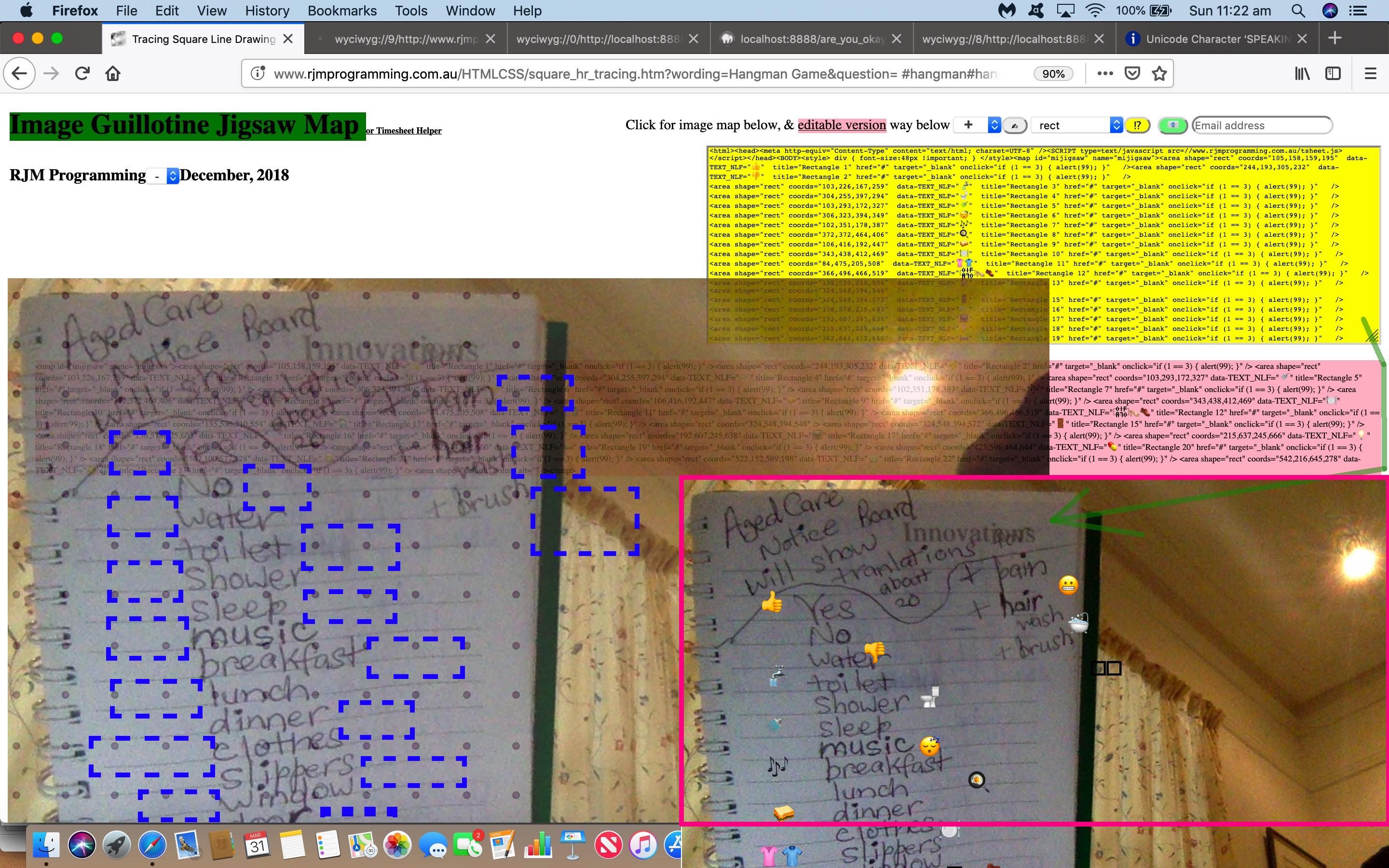Image resolution: width=1389 pixels, height=868 pixels.
Task: Show the Firefox sidebar
Action: pyautogui.click(x=1333, y=73)
